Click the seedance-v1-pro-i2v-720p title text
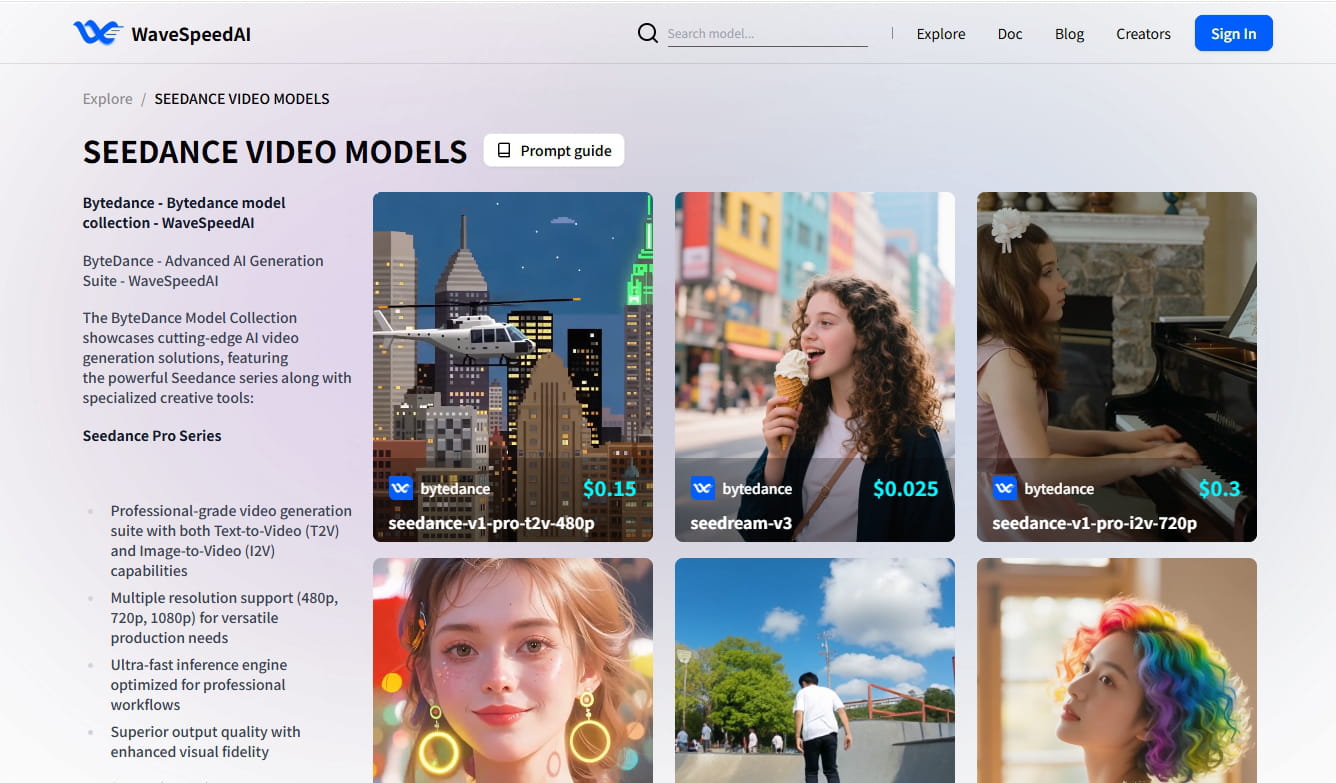1336x783 pixels. (x=1094, y=523)
